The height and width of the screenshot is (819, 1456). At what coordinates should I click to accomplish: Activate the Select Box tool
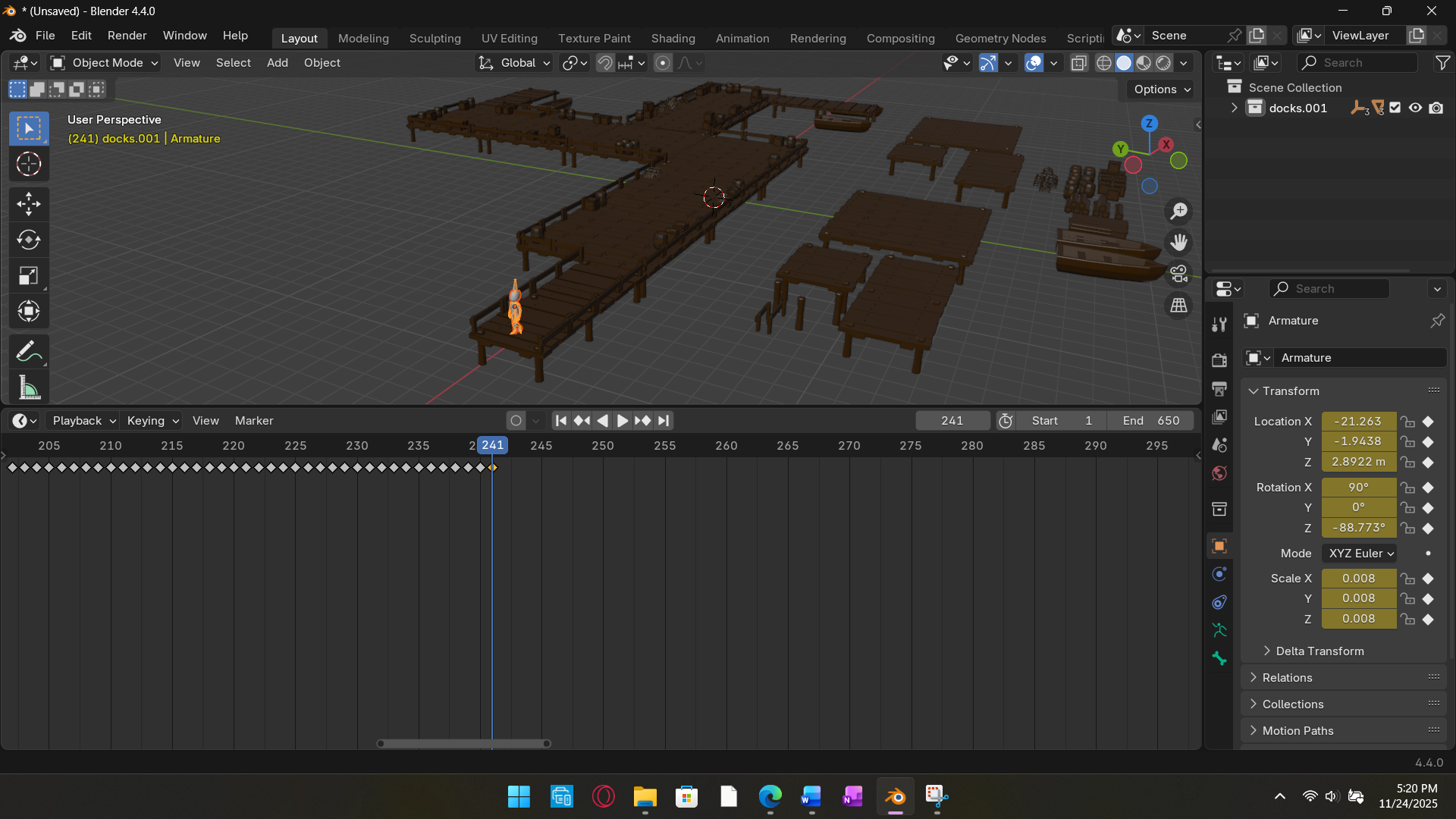click(29, 128)
